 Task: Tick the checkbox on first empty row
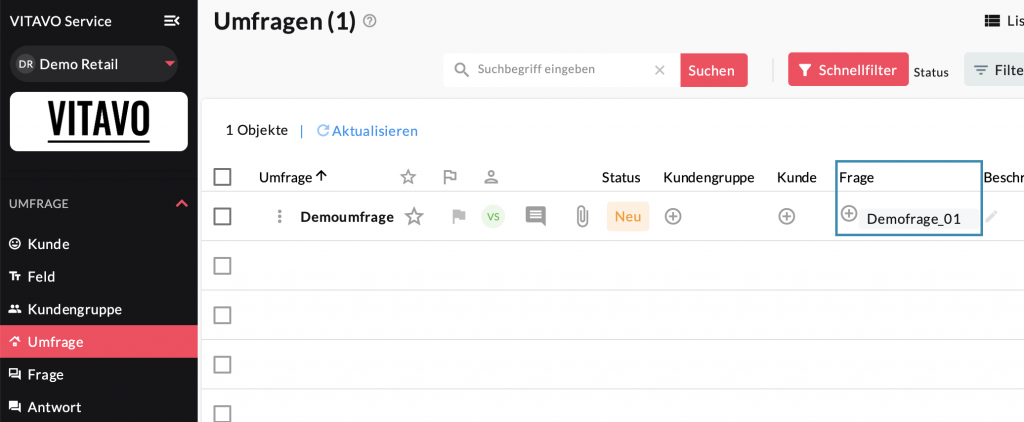click(223, 265)
